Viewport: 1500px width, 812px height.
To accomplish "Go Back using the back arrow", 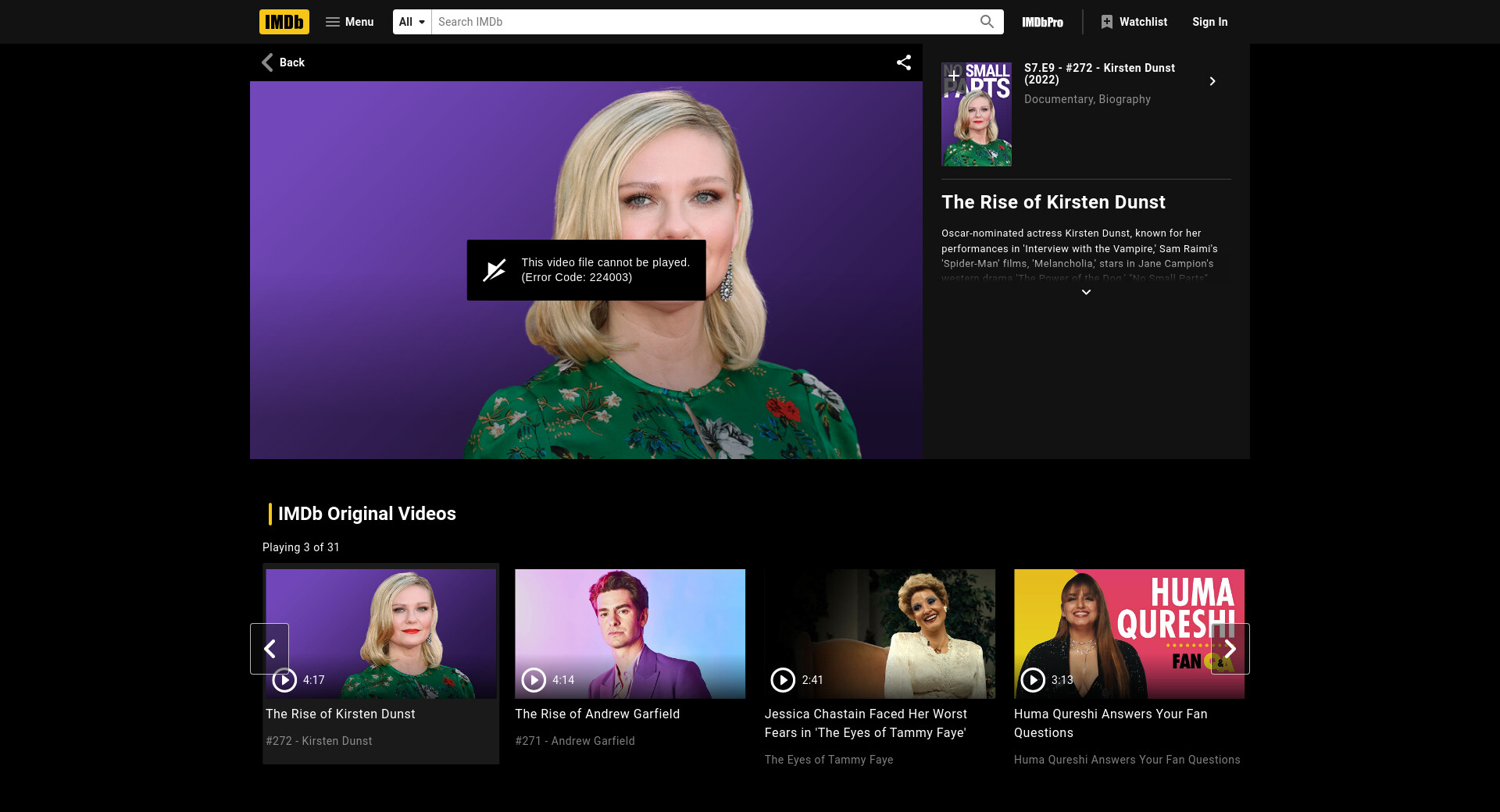I will (x=283, y=62).
